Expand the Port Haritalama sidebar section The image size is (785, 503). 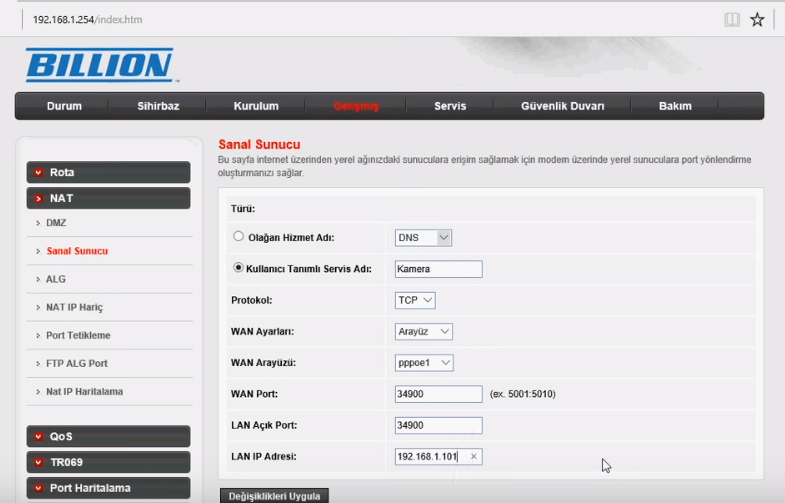point(109,488)
